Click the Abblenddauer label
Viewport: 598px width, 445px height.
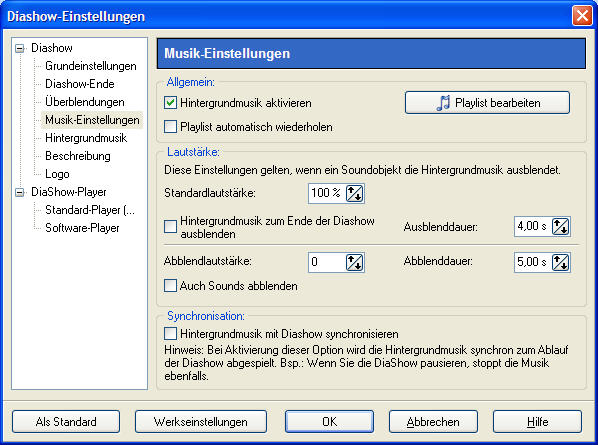(438, 261)
